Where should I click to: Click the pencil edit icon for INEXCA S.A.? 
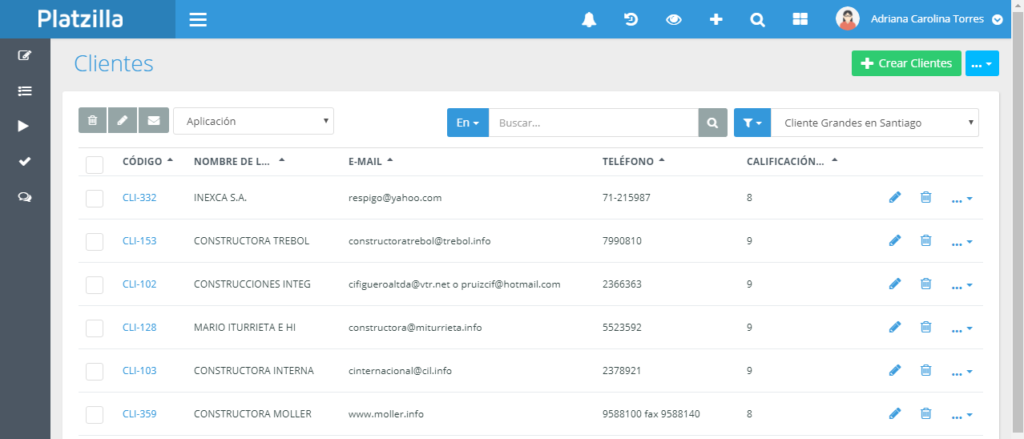(895, 198)
